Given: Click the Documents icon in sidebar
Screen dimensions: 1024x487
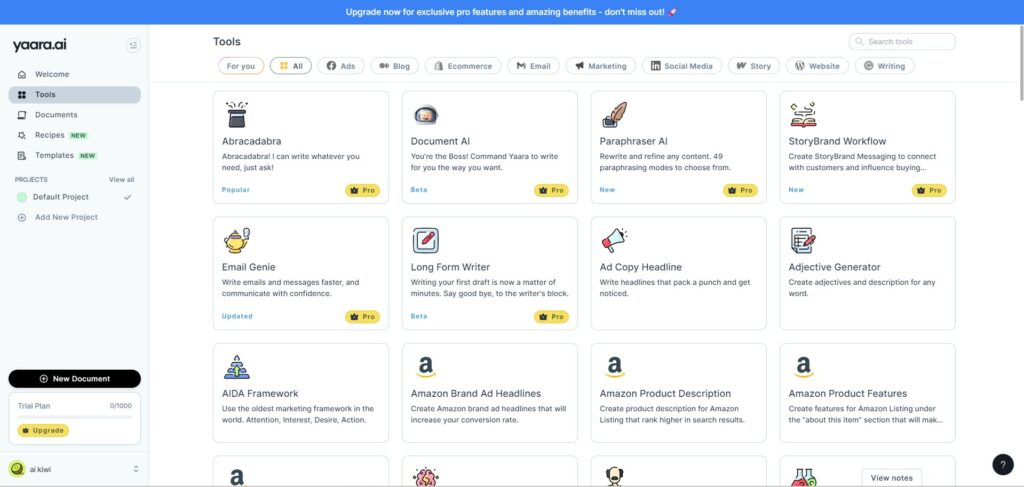Looking at the screenshot, I should [22, 115].
